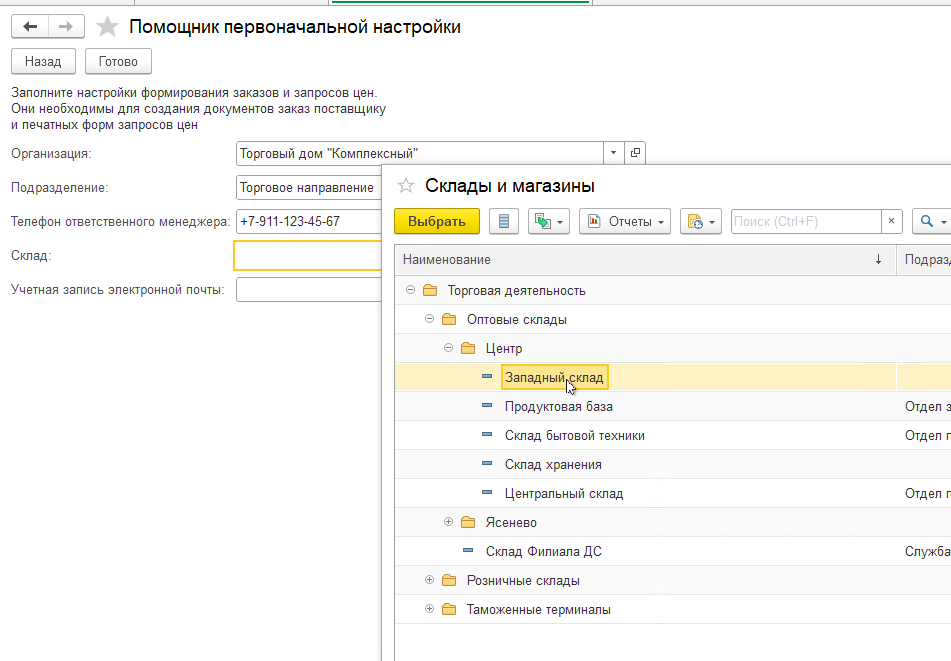Click the Готово button
Viewport: 951px width, 661px height.
coord(118,61)
